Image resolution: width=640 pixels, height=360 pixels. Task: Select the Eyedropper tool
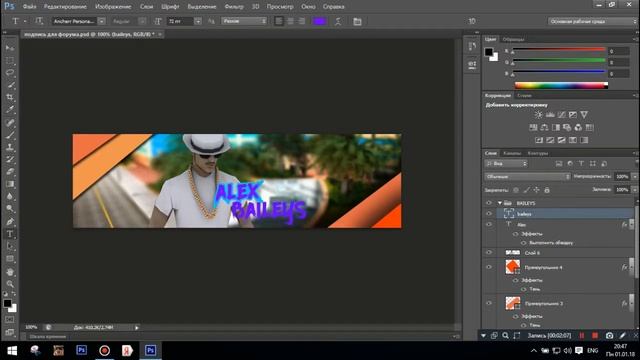[x=10, y=110]
